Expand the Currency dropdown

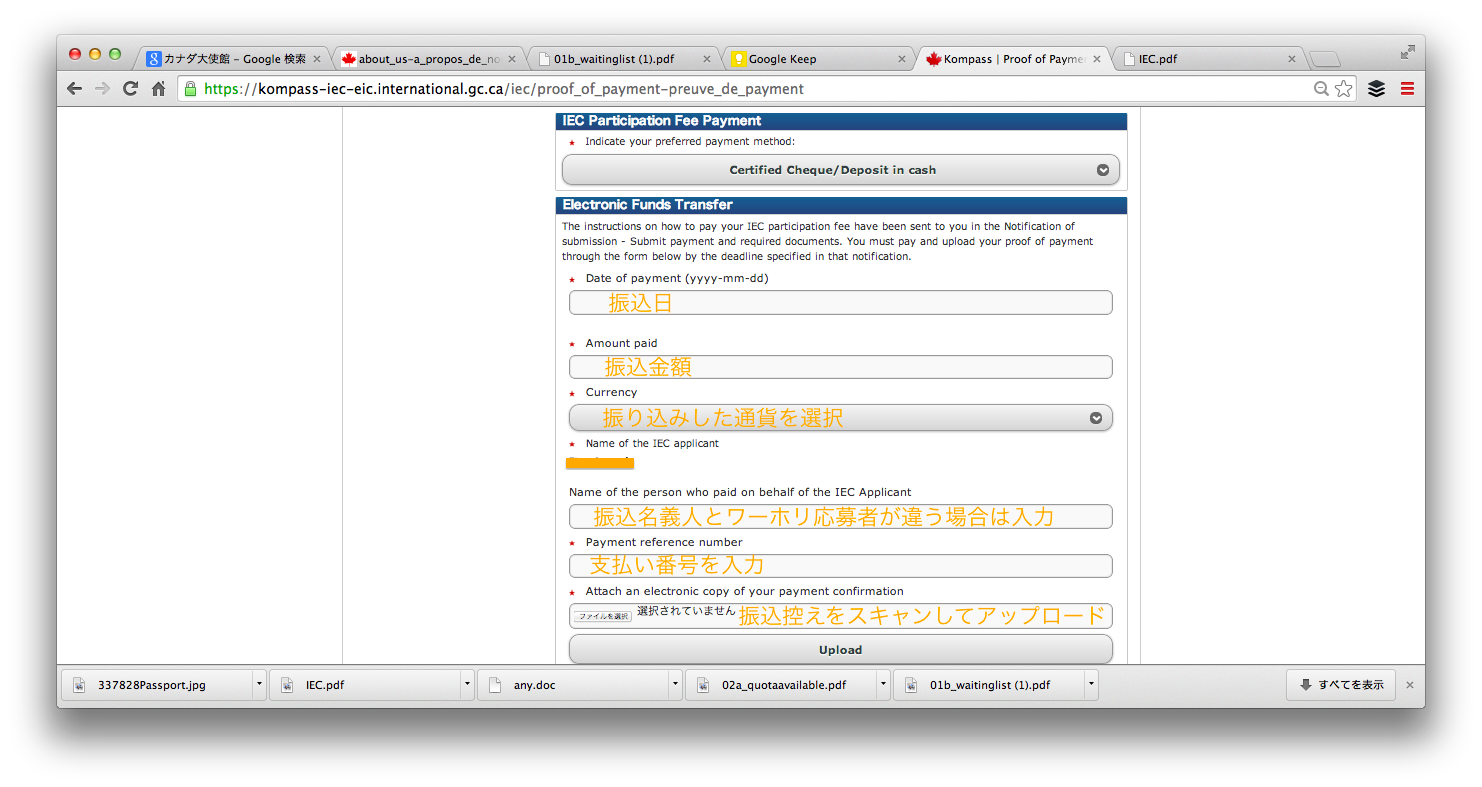coord(840,418)
